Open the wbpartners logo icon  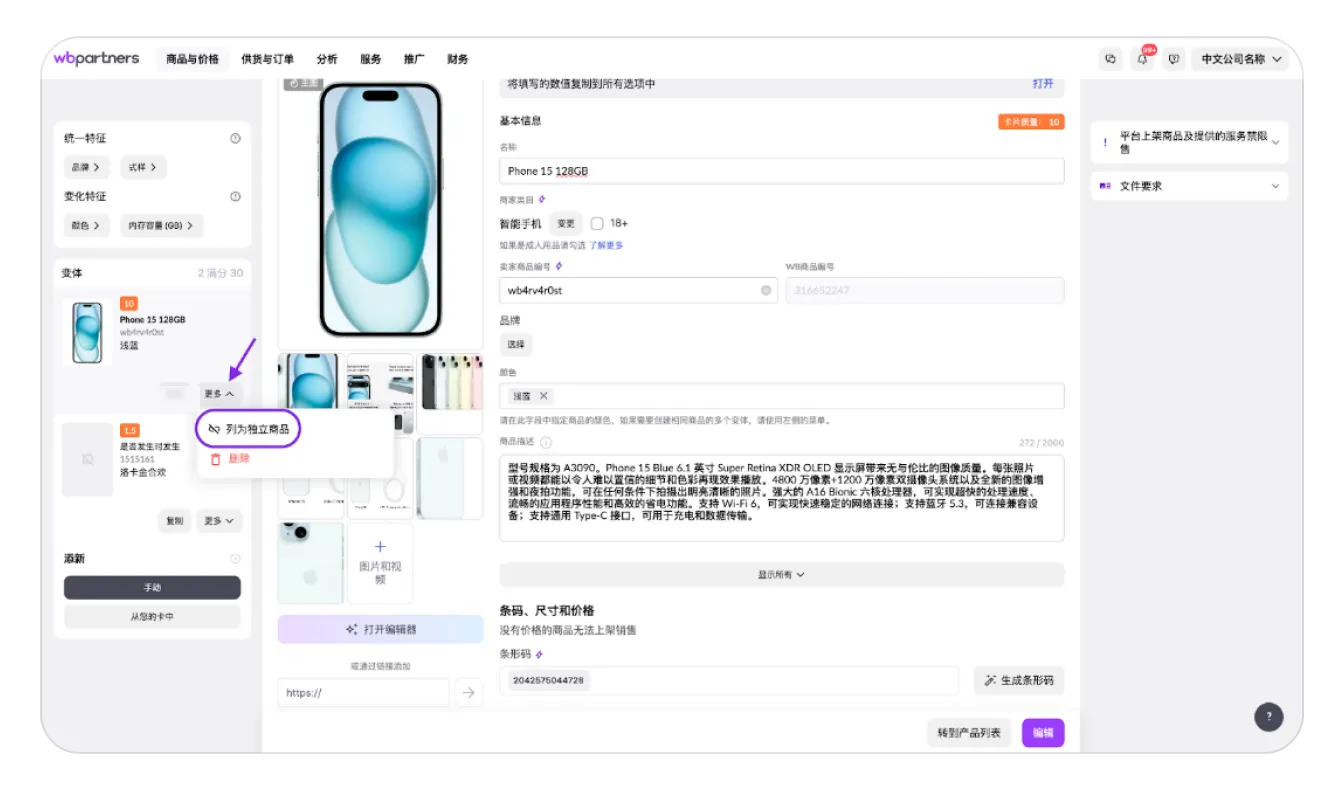[96, 59]
